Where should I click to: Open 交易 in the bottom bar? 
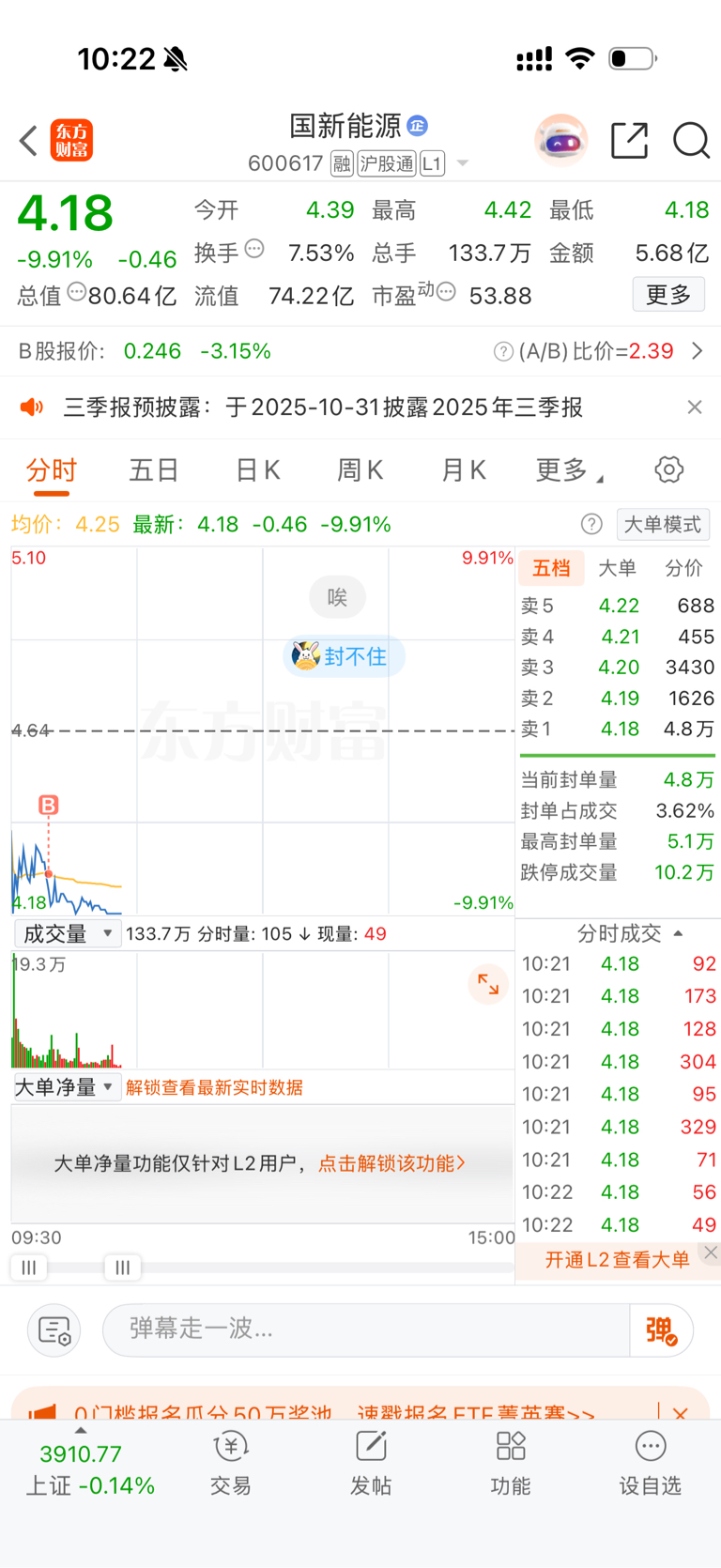coord(231,1463)
